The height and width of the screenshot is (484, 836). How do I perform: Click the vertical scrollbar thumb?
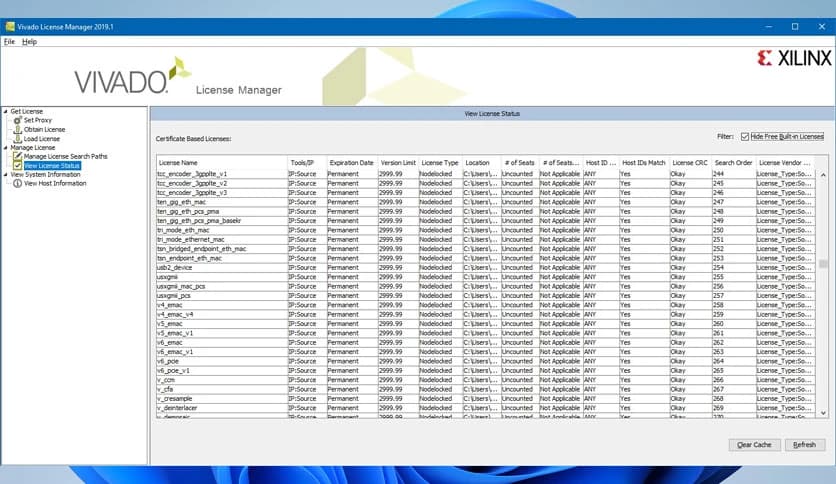pyautogui.click(x=823, y=264)
